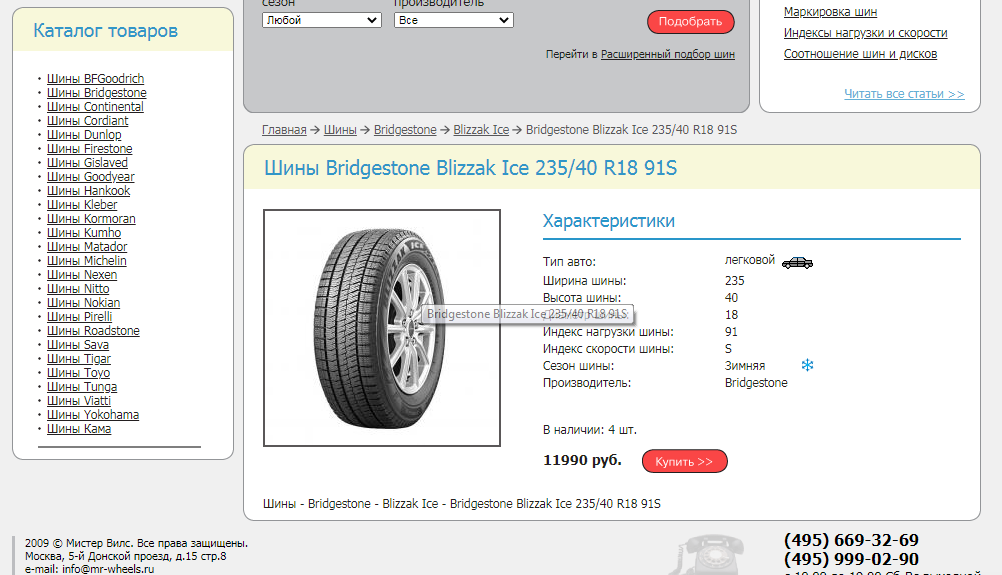
Task: Open Шины Tunga catalog link
Action: (82, 388)
